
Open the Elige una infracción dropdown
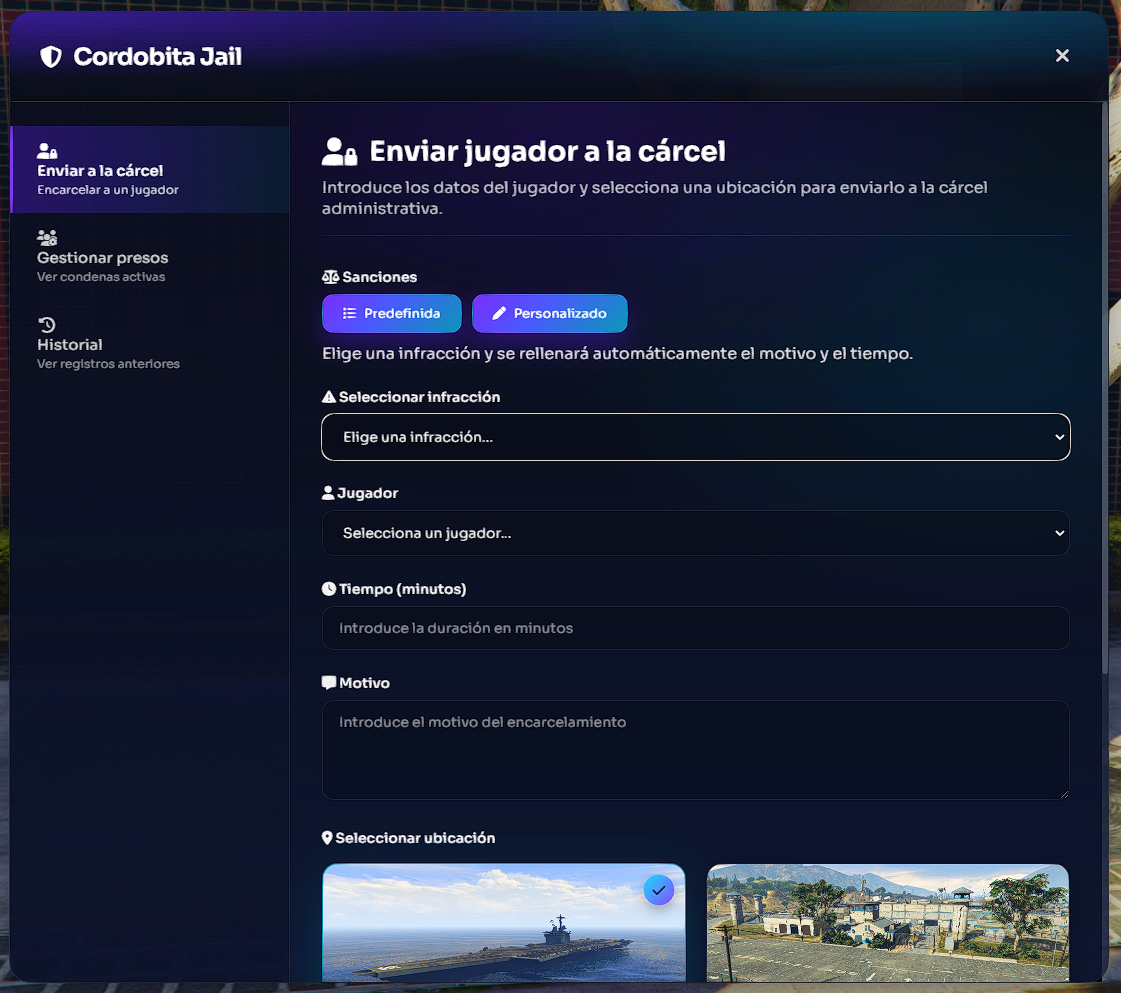(x=696, y=437)
